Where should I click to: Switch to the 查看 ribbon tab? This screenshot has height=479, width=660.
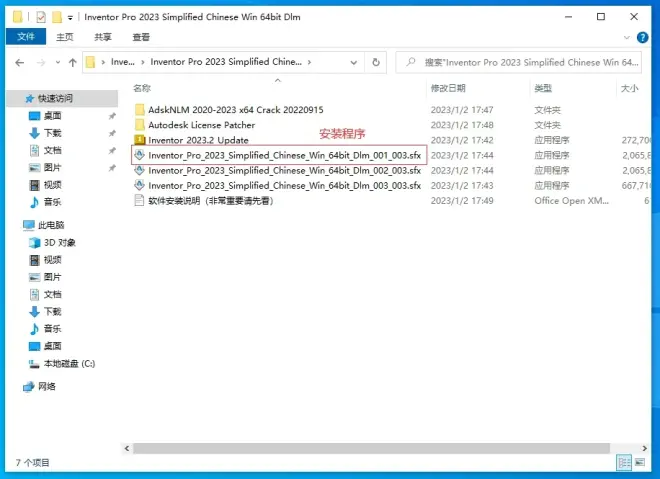(141, 37)
